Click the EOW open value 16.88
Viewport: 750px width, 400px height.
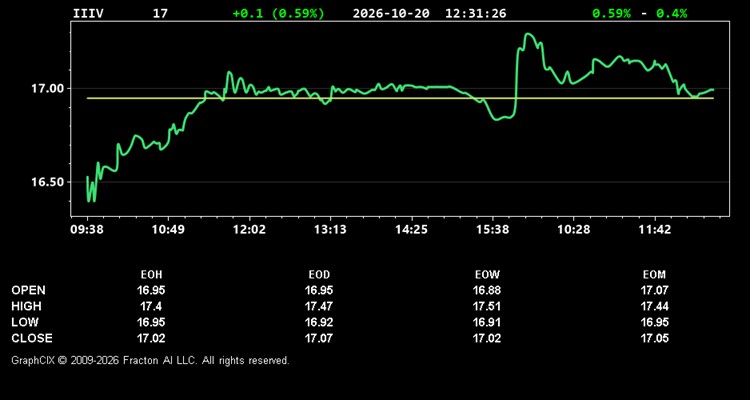point(487,290)
